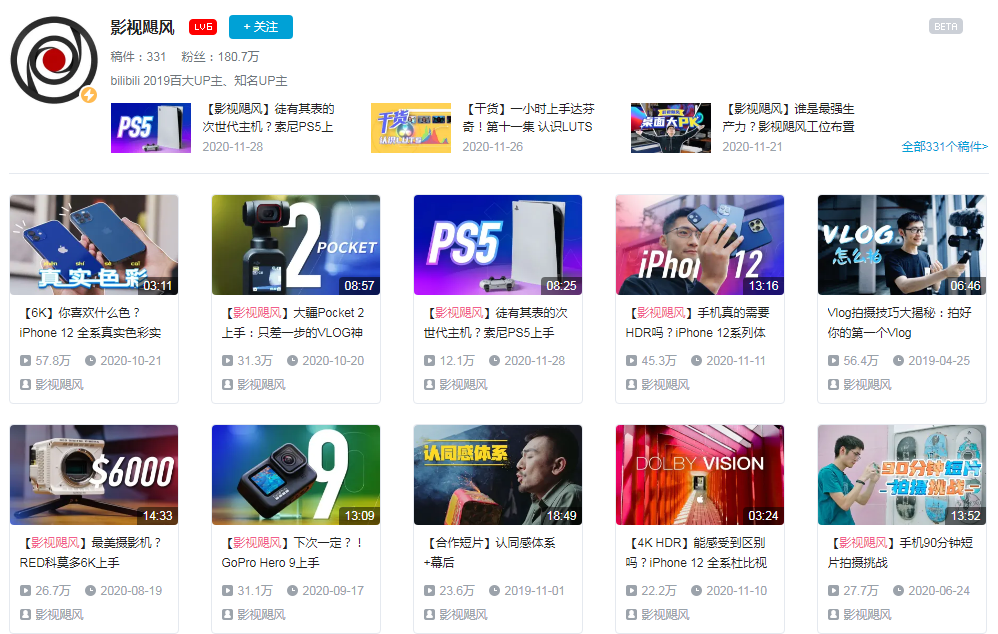Viewport: 998px width, 634px height.
Task: Open header video title 谁是最强生产力 工位布置
Action: coord(788,118)
